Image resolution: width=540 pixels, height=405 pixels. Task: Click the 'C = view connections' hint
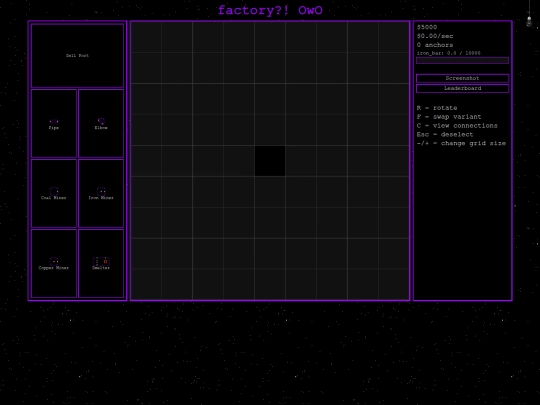(x=457, y=126)
